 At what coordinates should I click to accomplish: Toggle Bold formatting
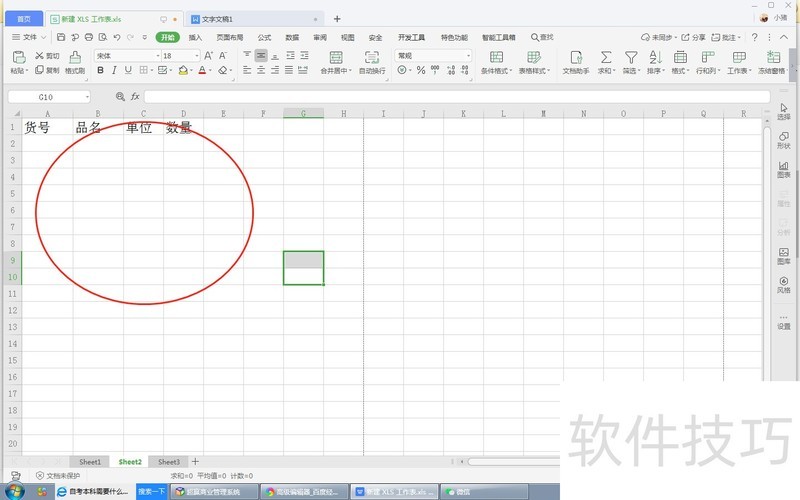pyautogui.click(x=100, y=70)
